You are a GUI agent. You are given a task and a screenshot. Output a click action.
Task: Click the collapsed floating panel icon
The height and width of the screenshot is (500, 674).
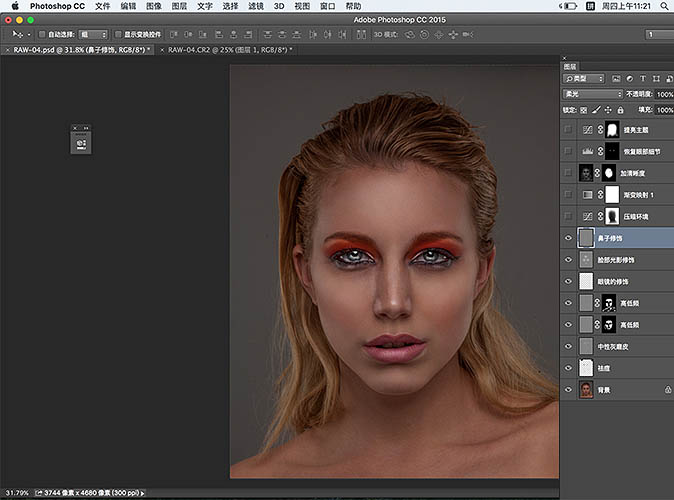coord(80,144)
